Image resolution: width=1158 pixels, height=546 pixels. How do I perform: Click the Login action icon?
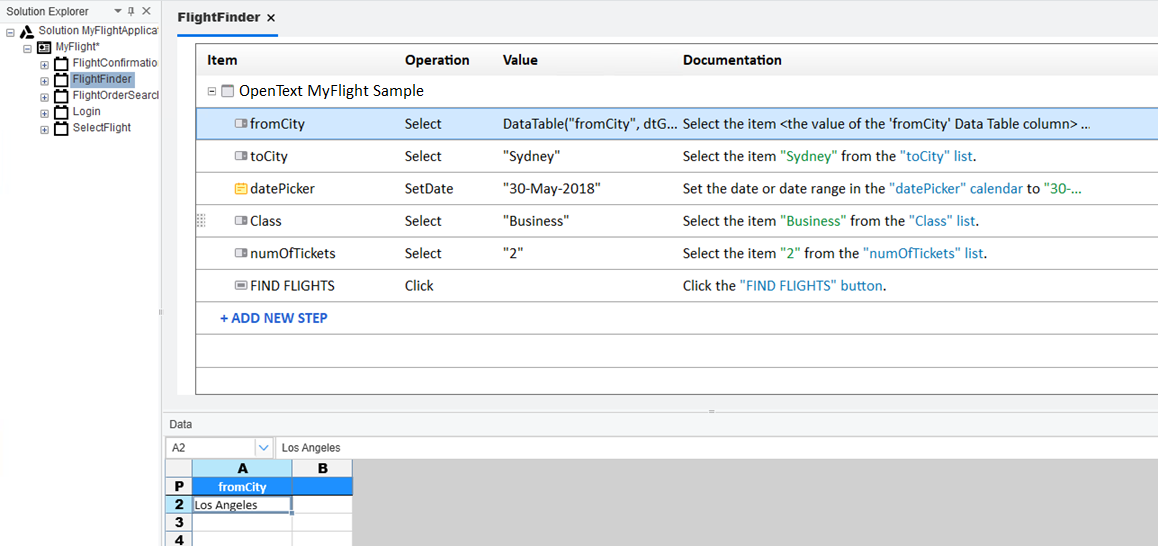pyautogui.click(x=61, y=112)
